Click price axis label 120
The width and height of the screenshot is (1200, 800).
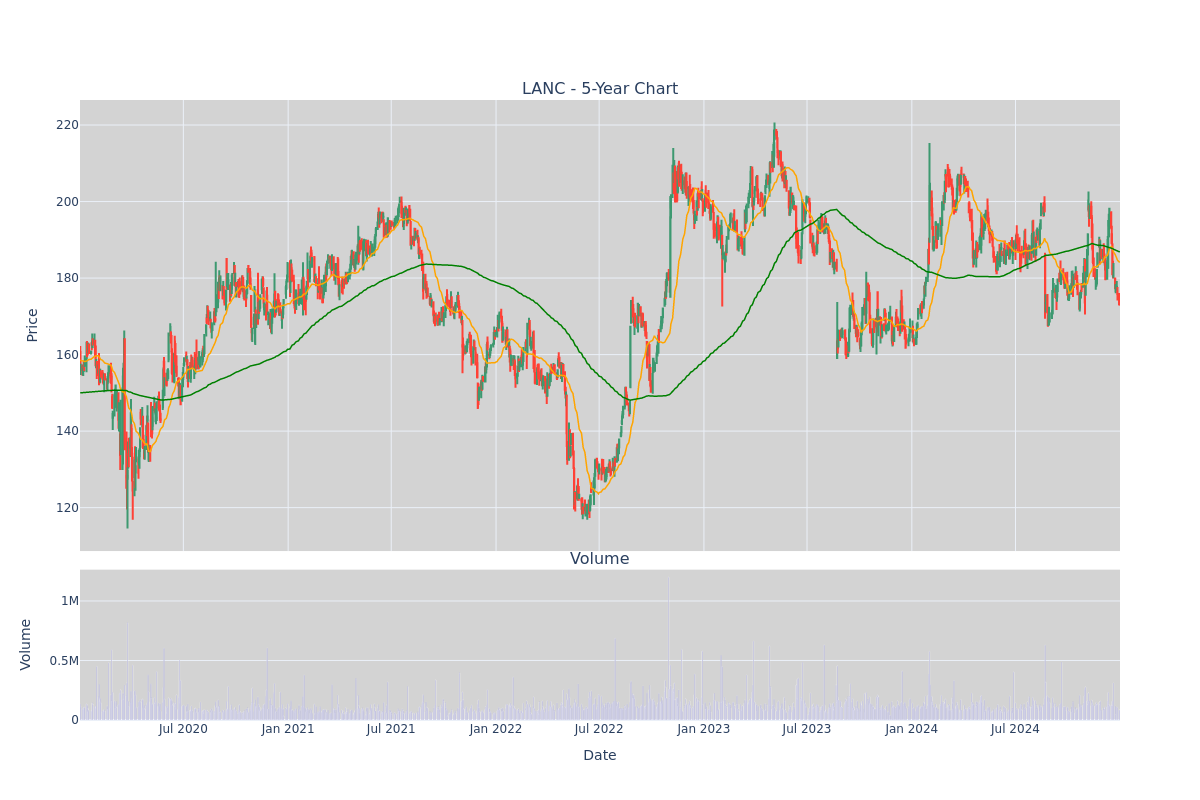pyautogui.click(x=67, y=508)
